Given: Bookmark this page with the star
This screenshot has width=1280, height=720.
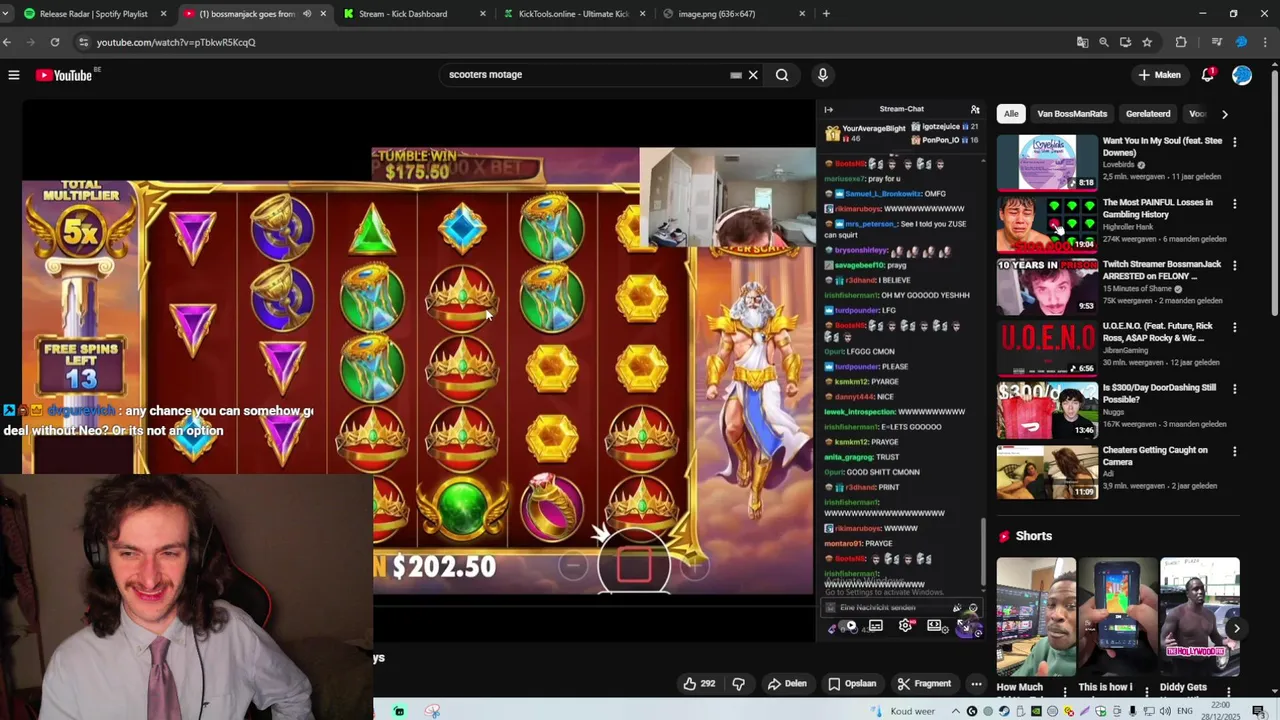Looking at the screenshot, I should [1147, 42].
